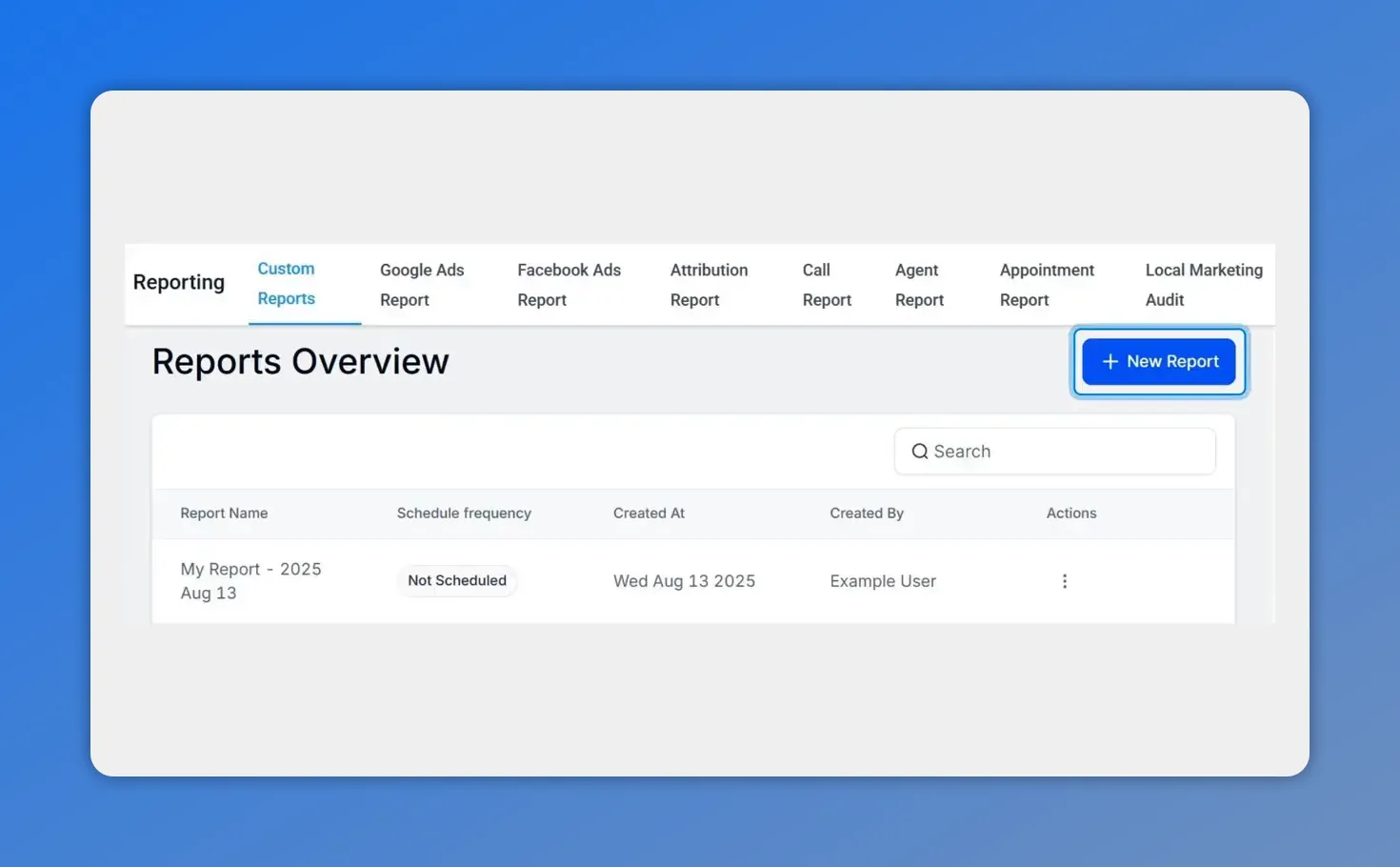Screen dimensions: 1400x867
Task: Sort by the Report Name column header
Action: pyautogui.click(x=224, y=513)
